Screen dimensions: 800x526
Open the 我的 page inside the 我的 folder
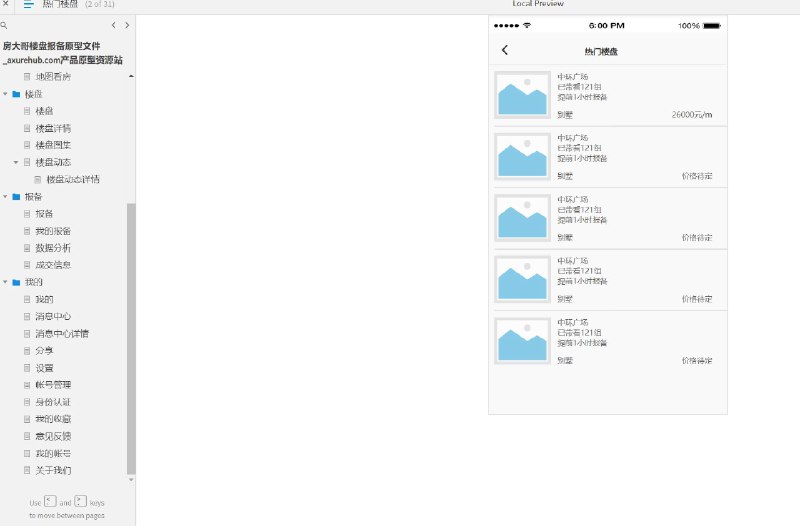44,299
